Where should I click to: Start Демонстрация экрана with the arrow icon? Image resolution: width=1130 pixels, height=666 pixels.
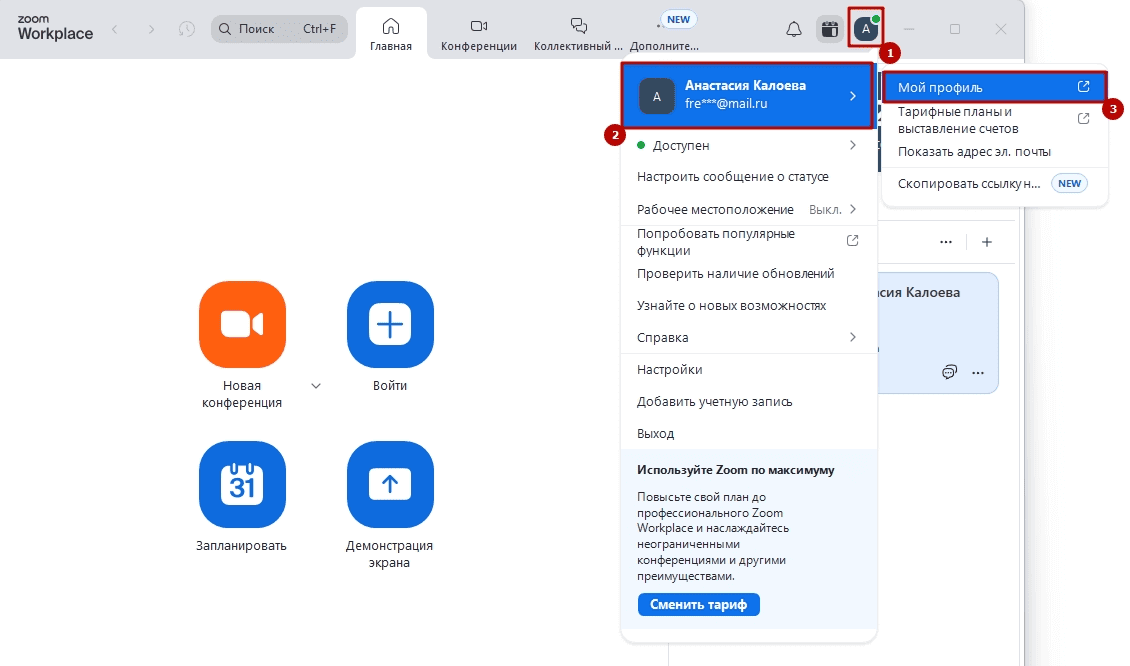tap(390, 484)
